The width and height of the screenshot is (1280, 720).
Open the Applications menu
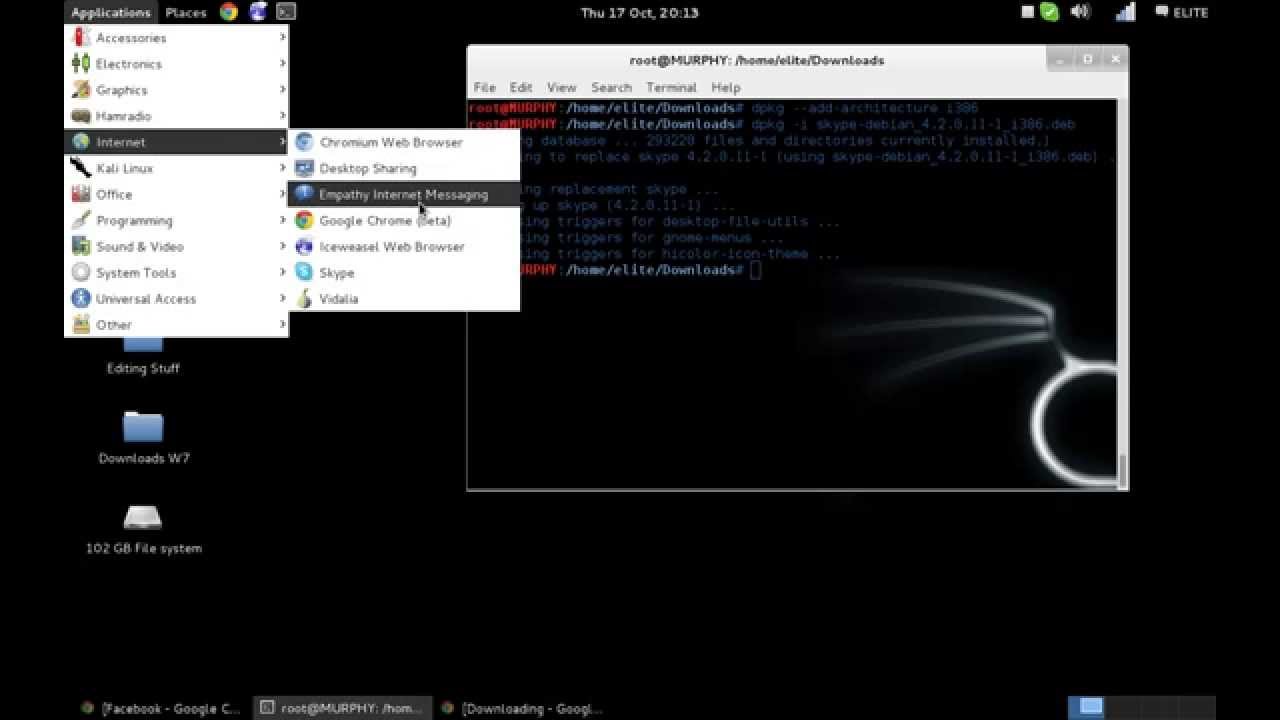[110, 12]
